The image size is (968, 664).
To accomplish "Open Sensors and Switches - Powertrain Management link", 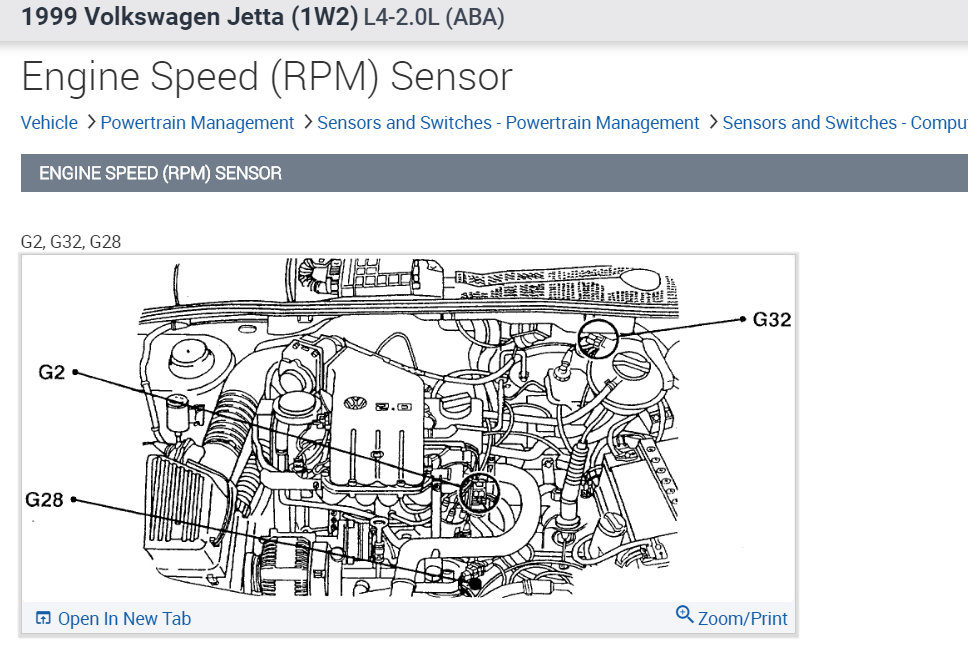I will [508, 123].
